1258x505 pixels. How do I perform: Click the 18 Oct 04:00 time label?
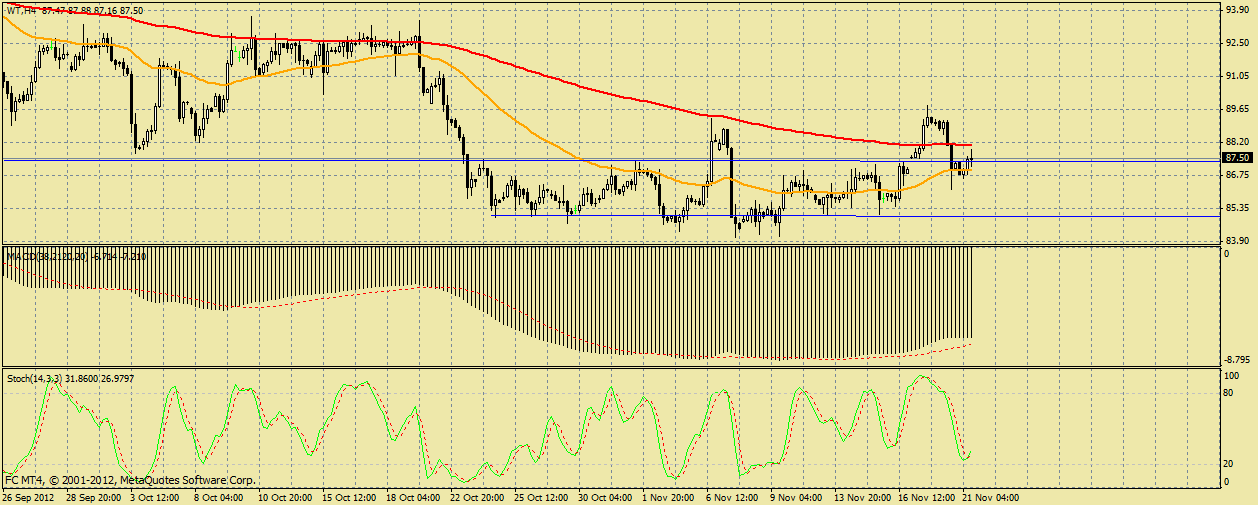click(x=412, y=497)
